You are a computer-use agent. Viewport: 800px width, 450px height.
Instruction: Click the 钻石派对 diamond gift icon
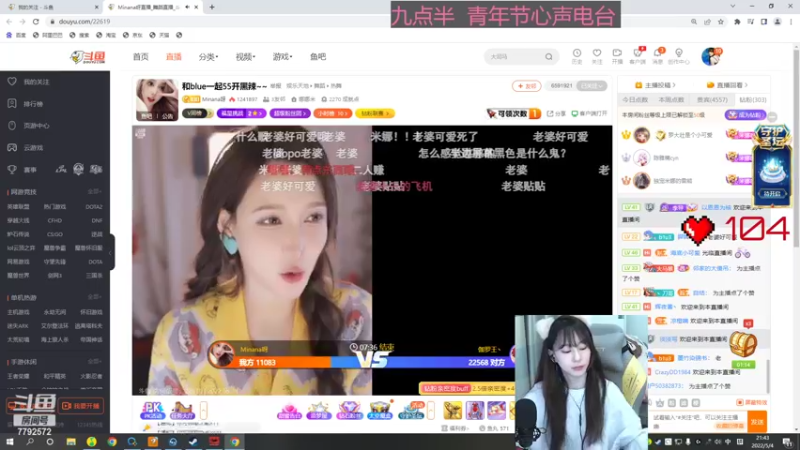point(349,410)
